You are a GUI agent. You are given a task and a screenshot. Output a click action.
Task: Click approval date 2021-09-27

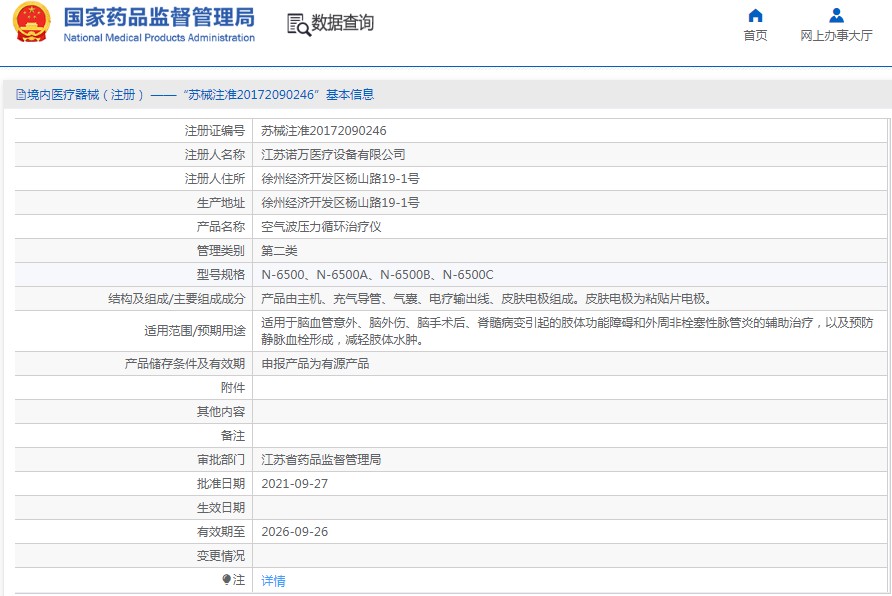[295, 484]
